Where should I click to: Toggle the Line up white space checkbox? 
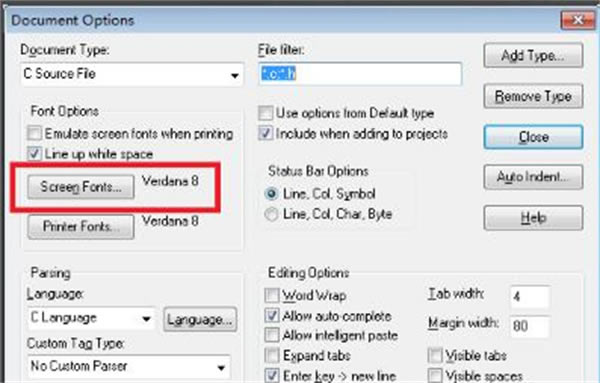(x=34, y=154)
